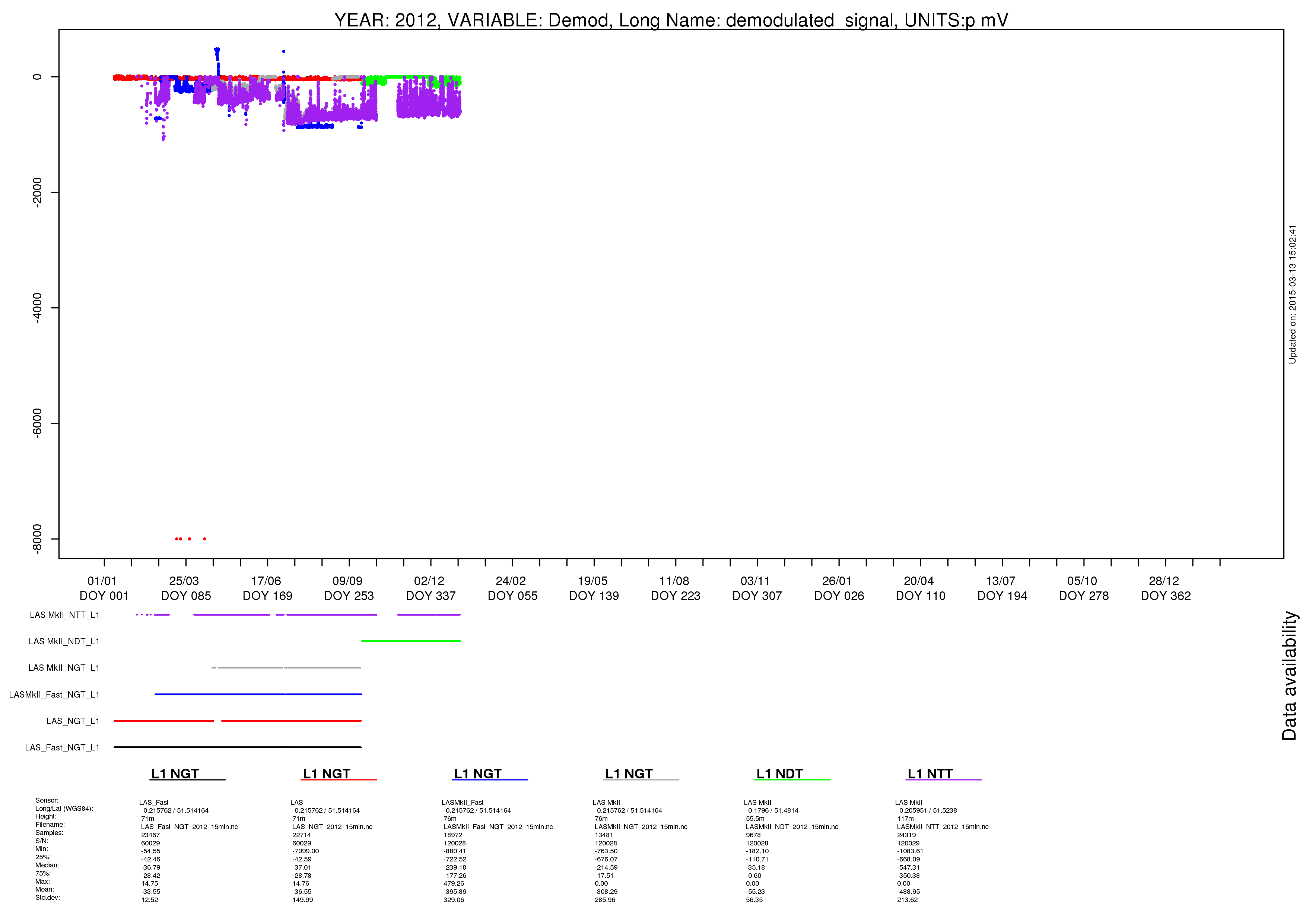This screenshot has width=1306, height=924.
Task: Click the x-axis label 'DOY 110'
Action: click(x=920, y=596)
